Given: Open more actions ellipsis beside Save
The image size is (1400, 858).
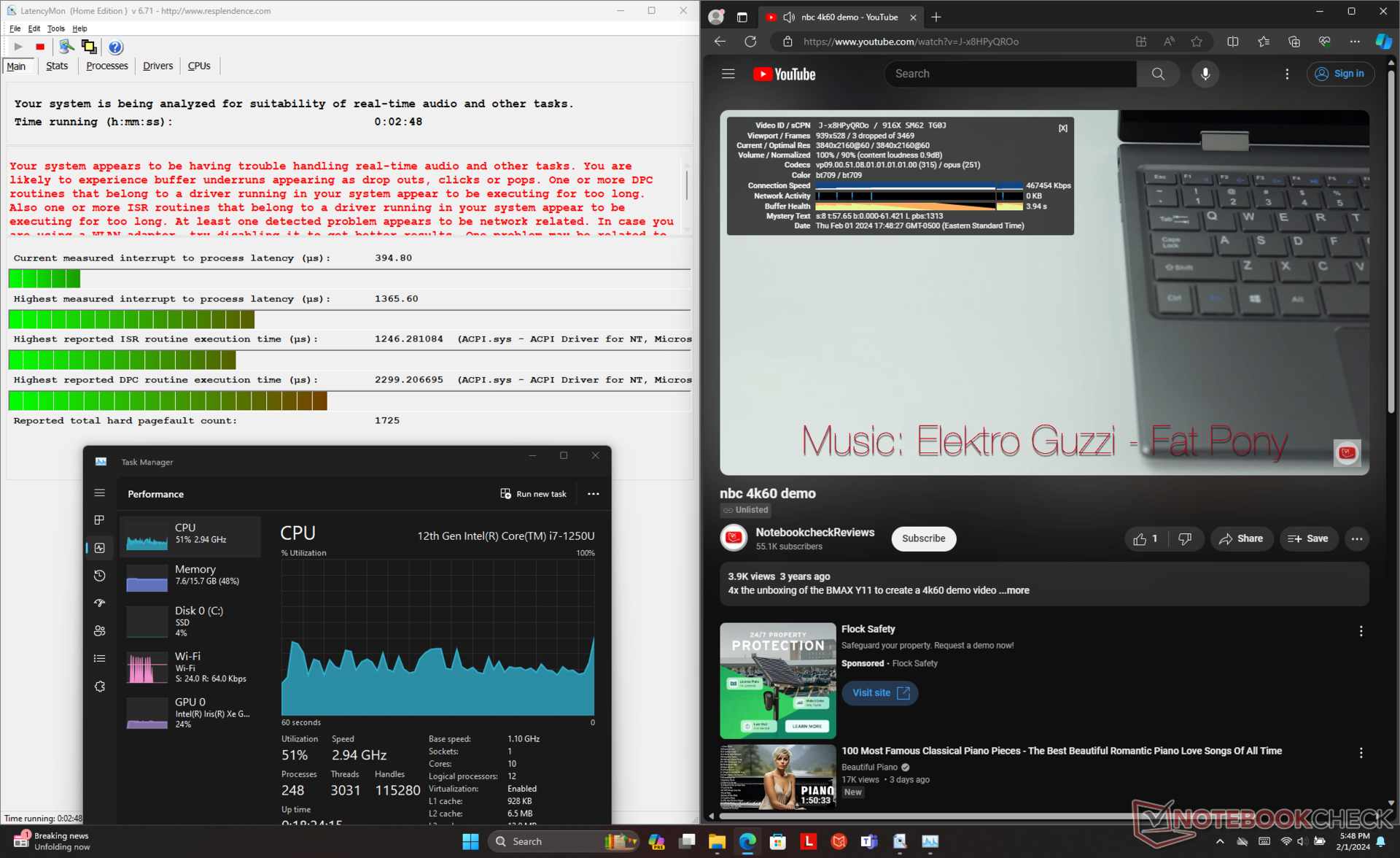Looking at the screenshot, I should coord(1357,538).
